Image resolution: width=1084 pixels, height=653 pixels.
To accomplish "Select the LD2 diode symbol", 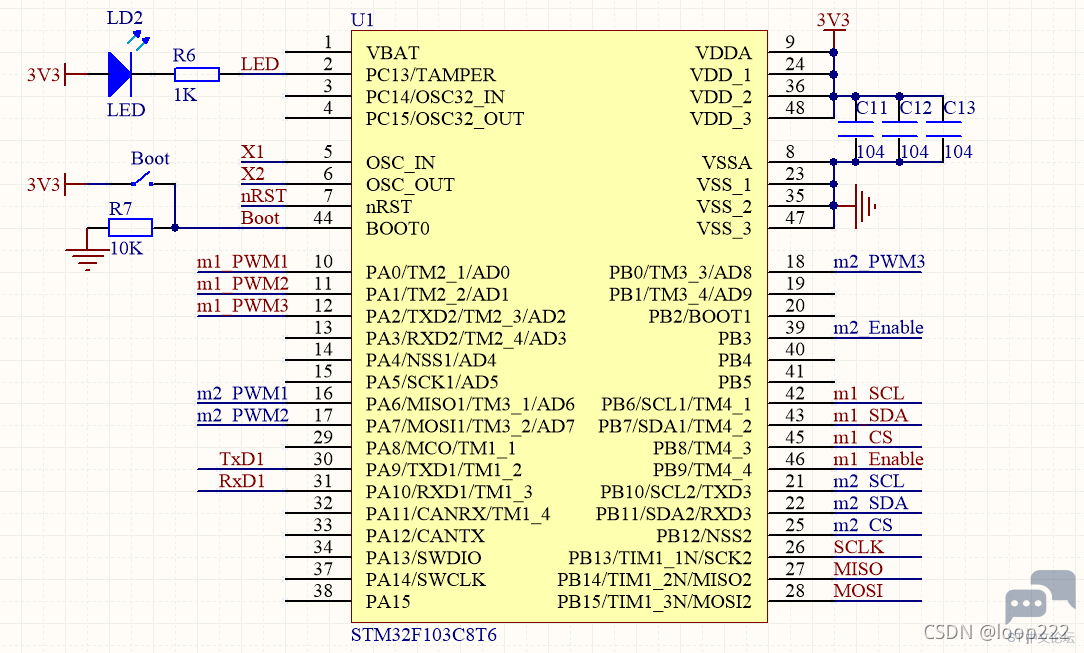I will point(120,73).
